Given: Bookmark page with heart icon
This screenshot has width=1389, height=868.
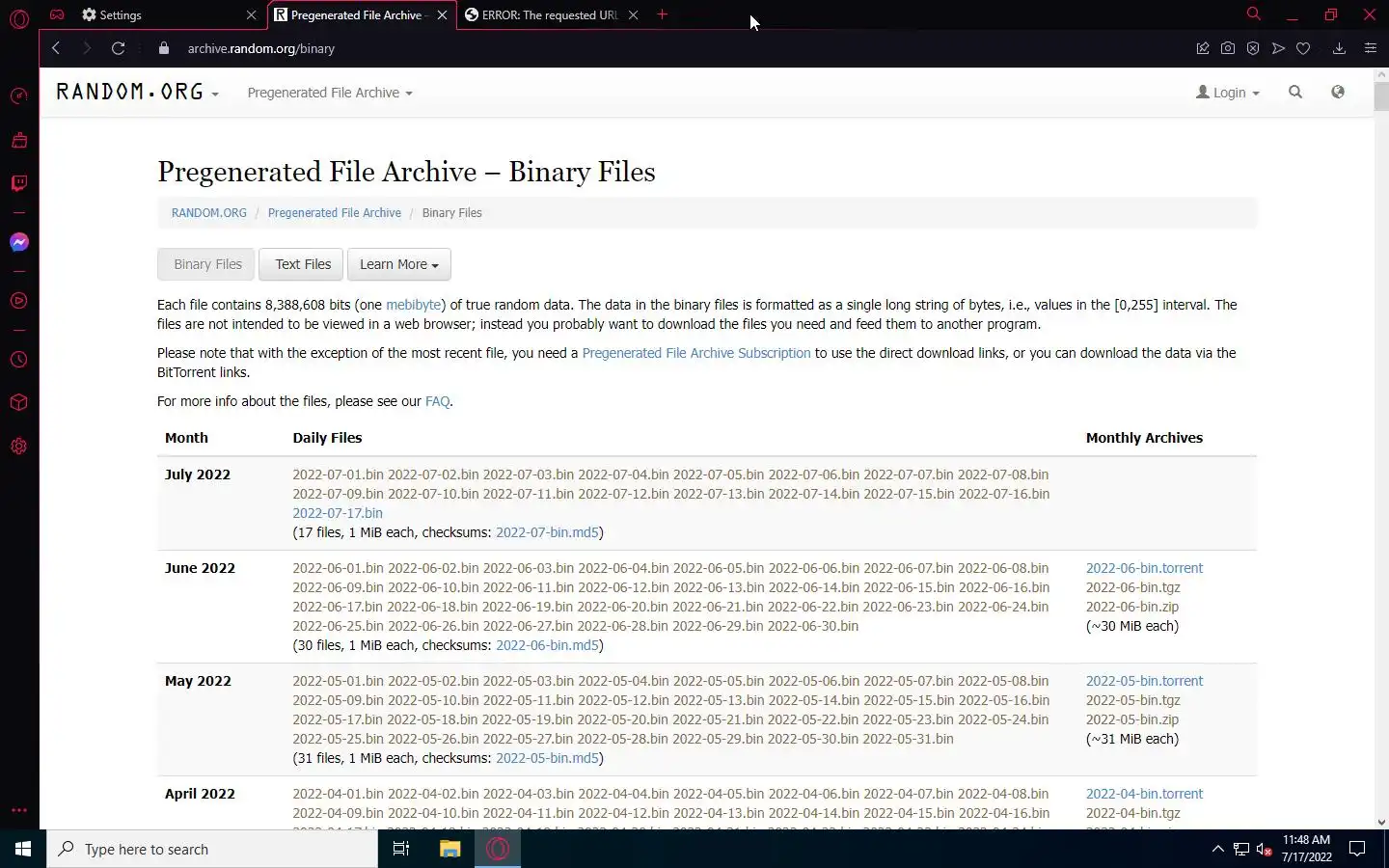Looking at the screenshot, I should click(x=1303, y=48).
